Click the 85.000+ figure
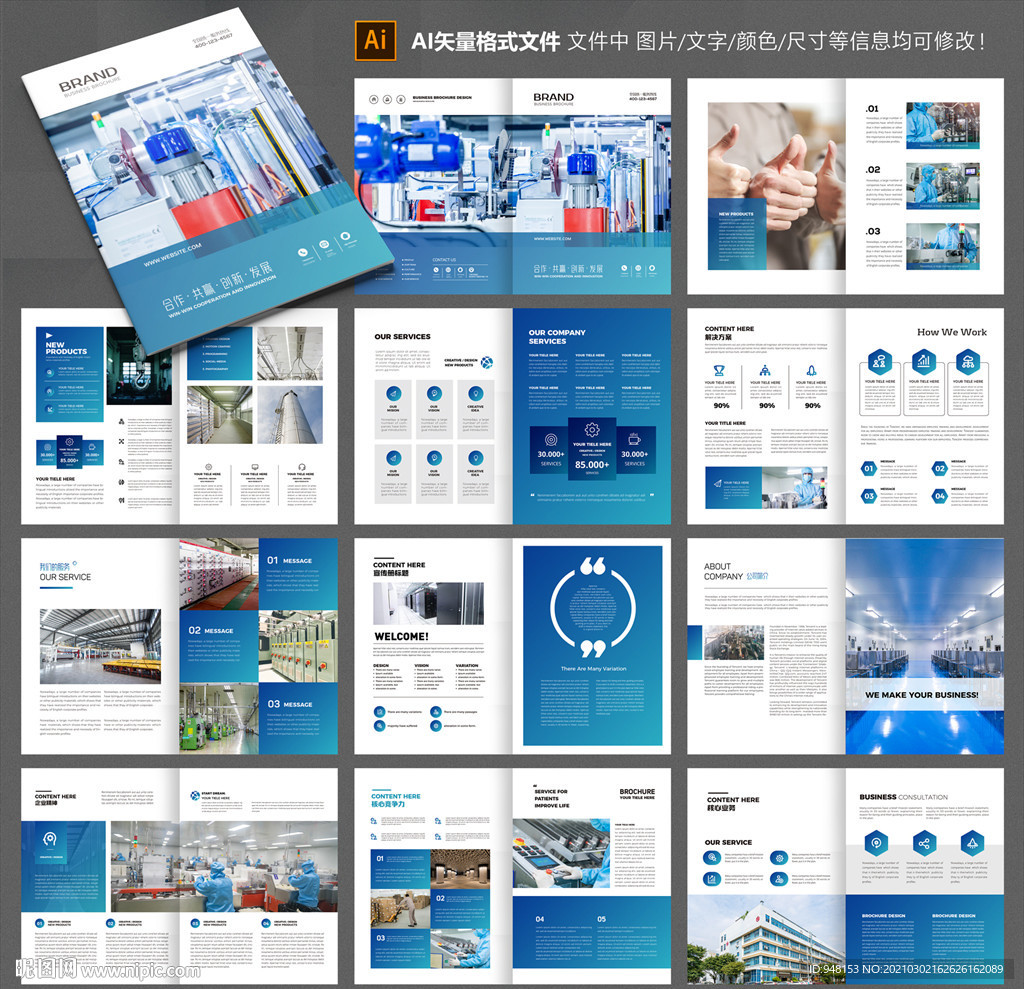The width and height of the screenshot is (1024, 989). 592,464
